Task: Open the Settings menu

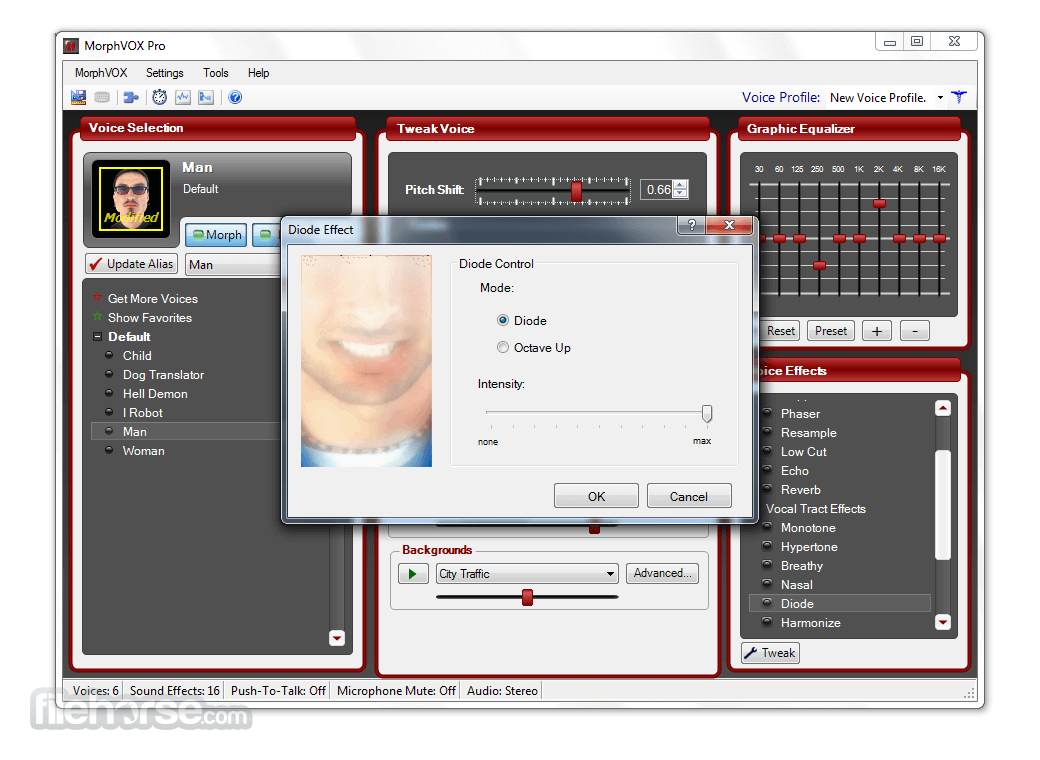Action: pyautogui.click(x=164, y=73)
